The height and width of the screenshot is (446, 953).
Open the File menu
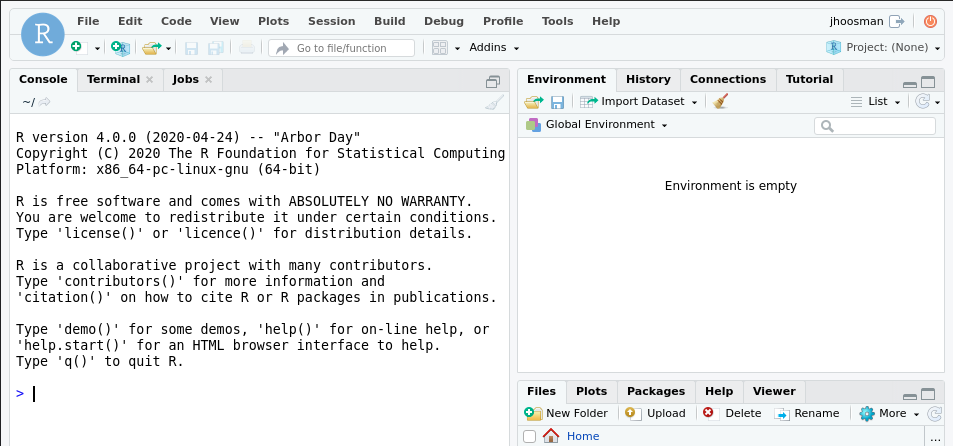[88, 21]
